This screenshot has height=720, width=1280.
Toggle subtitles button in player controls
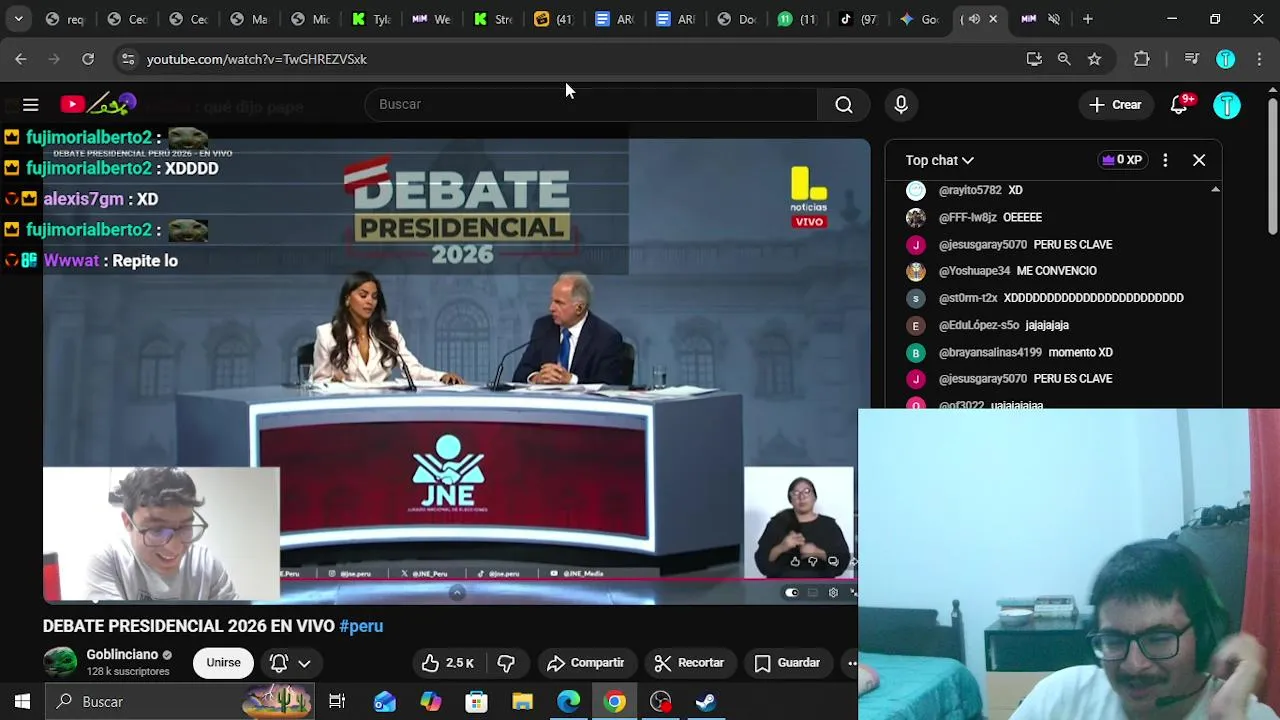(812, 593)
